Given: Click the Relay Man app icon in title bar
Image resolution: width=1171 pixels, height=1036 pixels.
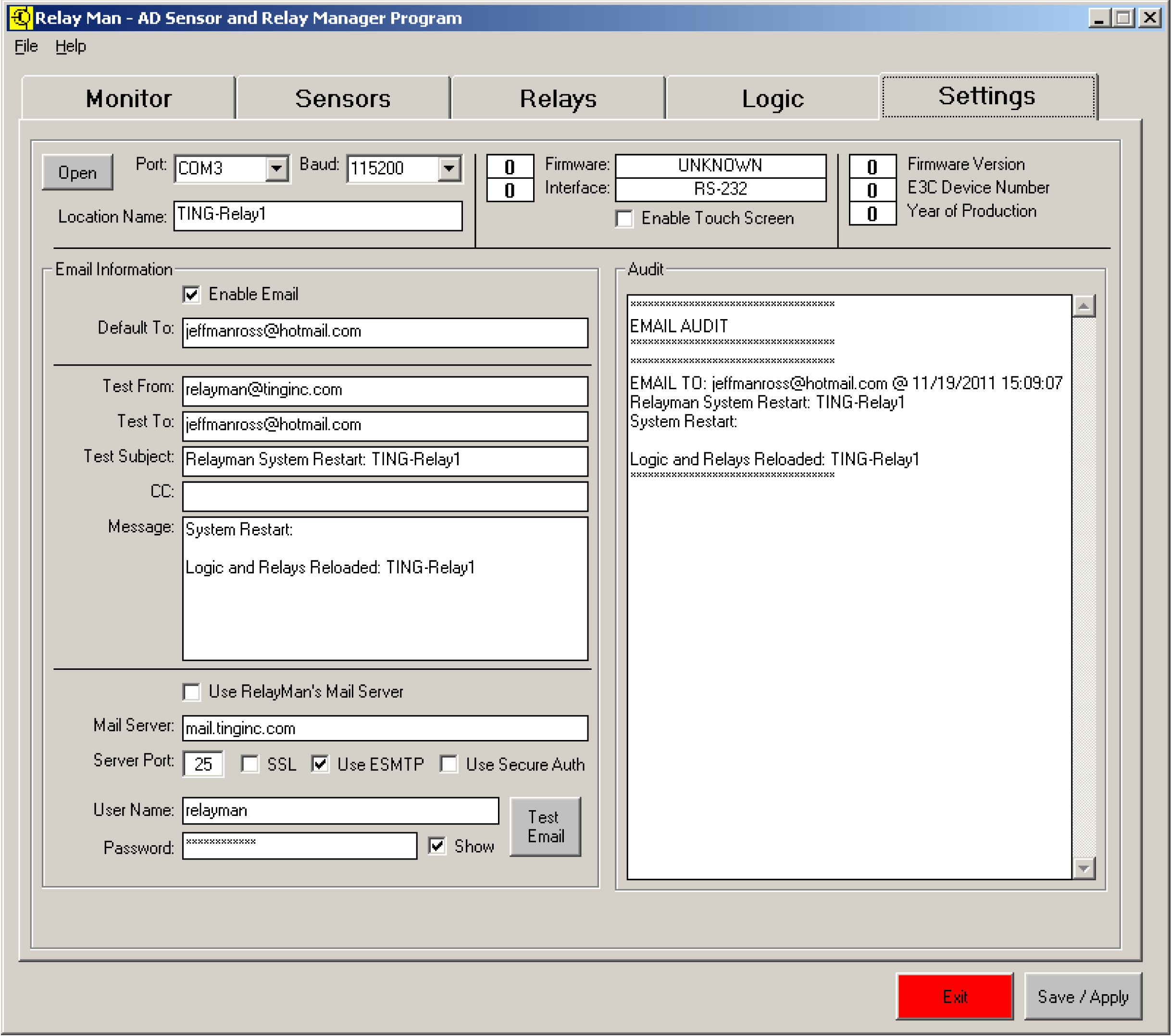Looking at the screenshot, I should (21, 18).
